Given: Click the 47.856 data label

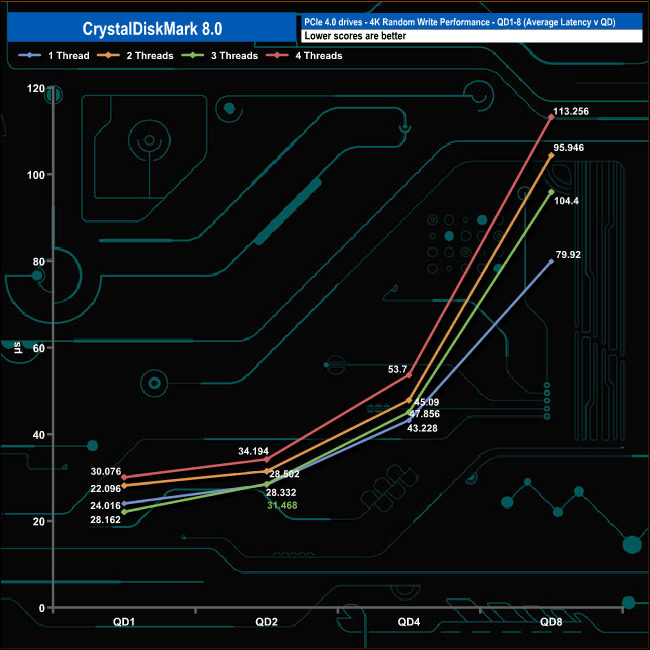Looking at the screenshot, I should 424,414.
